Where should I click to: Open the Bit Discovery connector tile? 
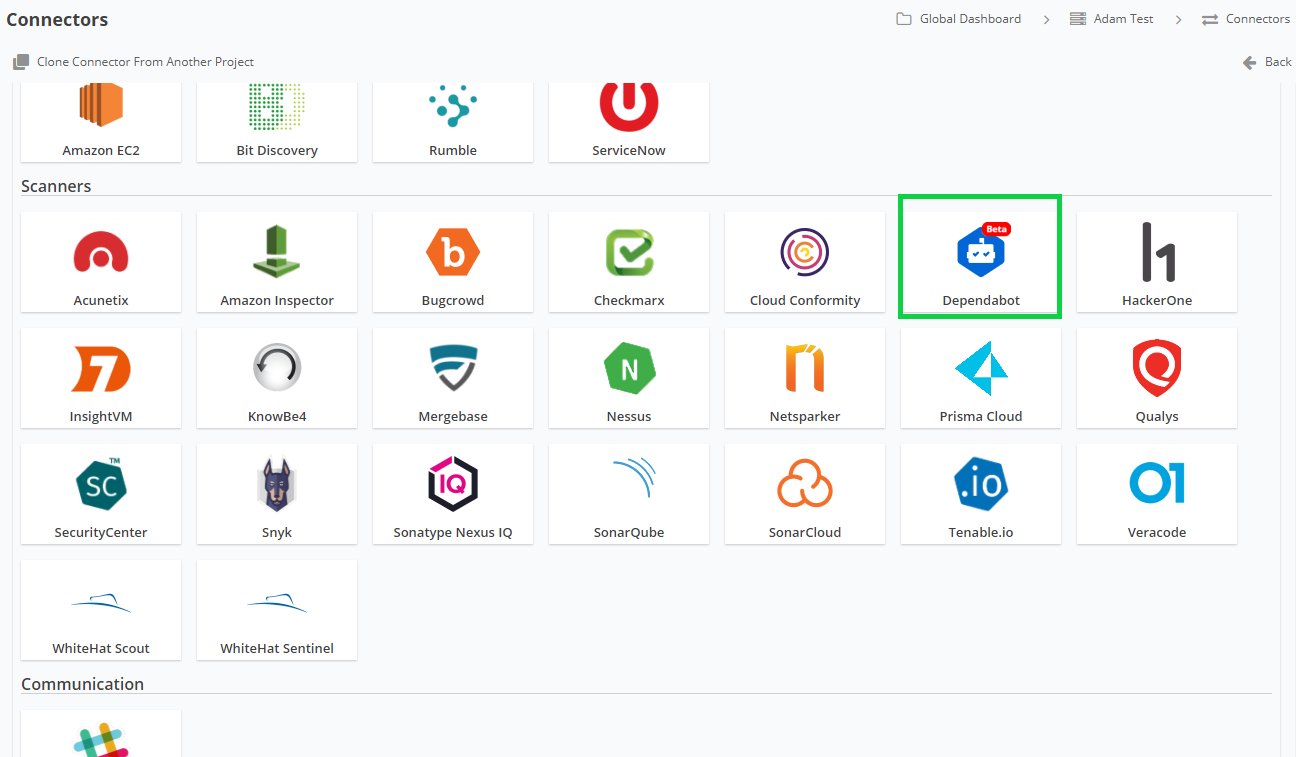pyautogui.click(x=277, y=122)
